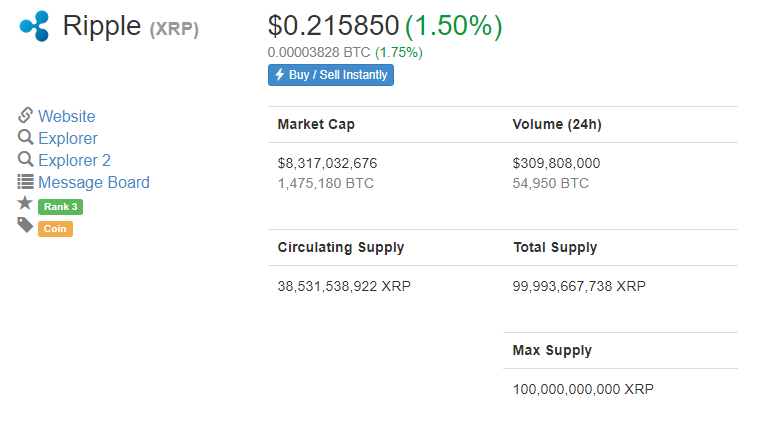Click the Ripple (XRP) heading
Screen dimensions: 783x430
[x=130, y=27]
